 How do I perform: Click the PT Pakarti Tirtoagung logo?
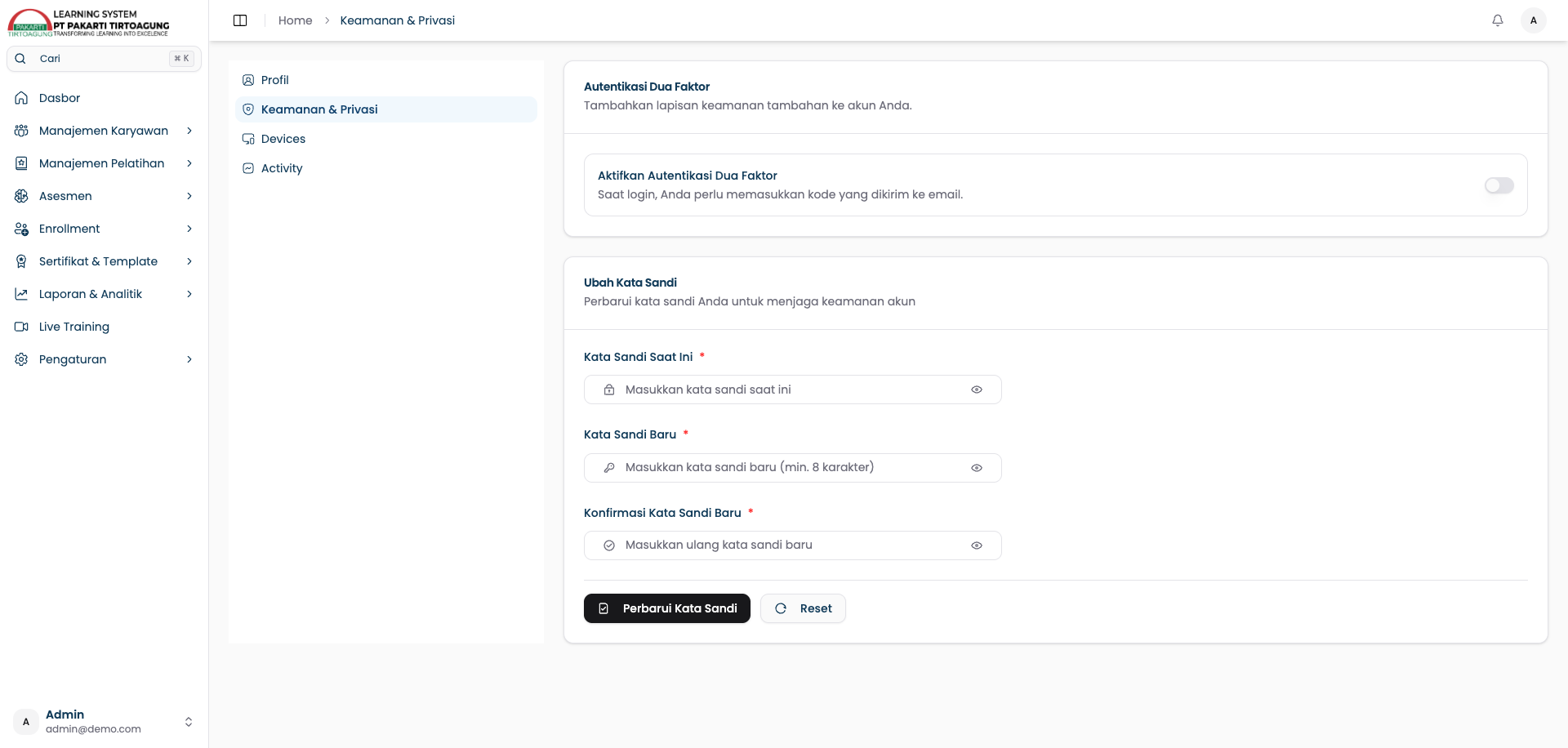coord(89,23)
